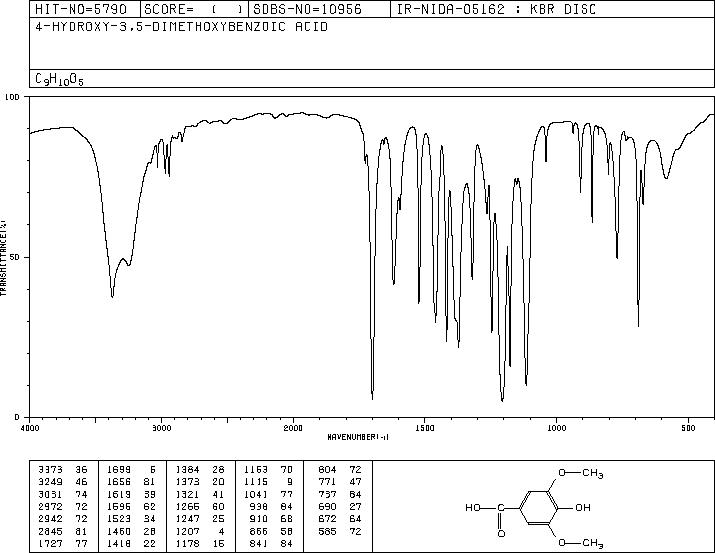Select peak table entry 1384

[x=200, y=470]
